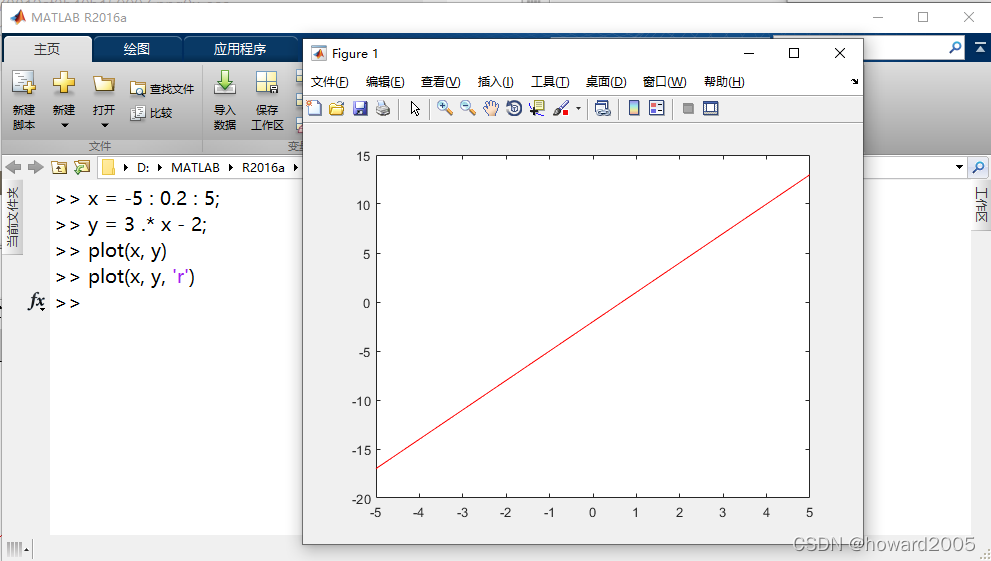Click MATLAB in the address path

coord(195,167)
